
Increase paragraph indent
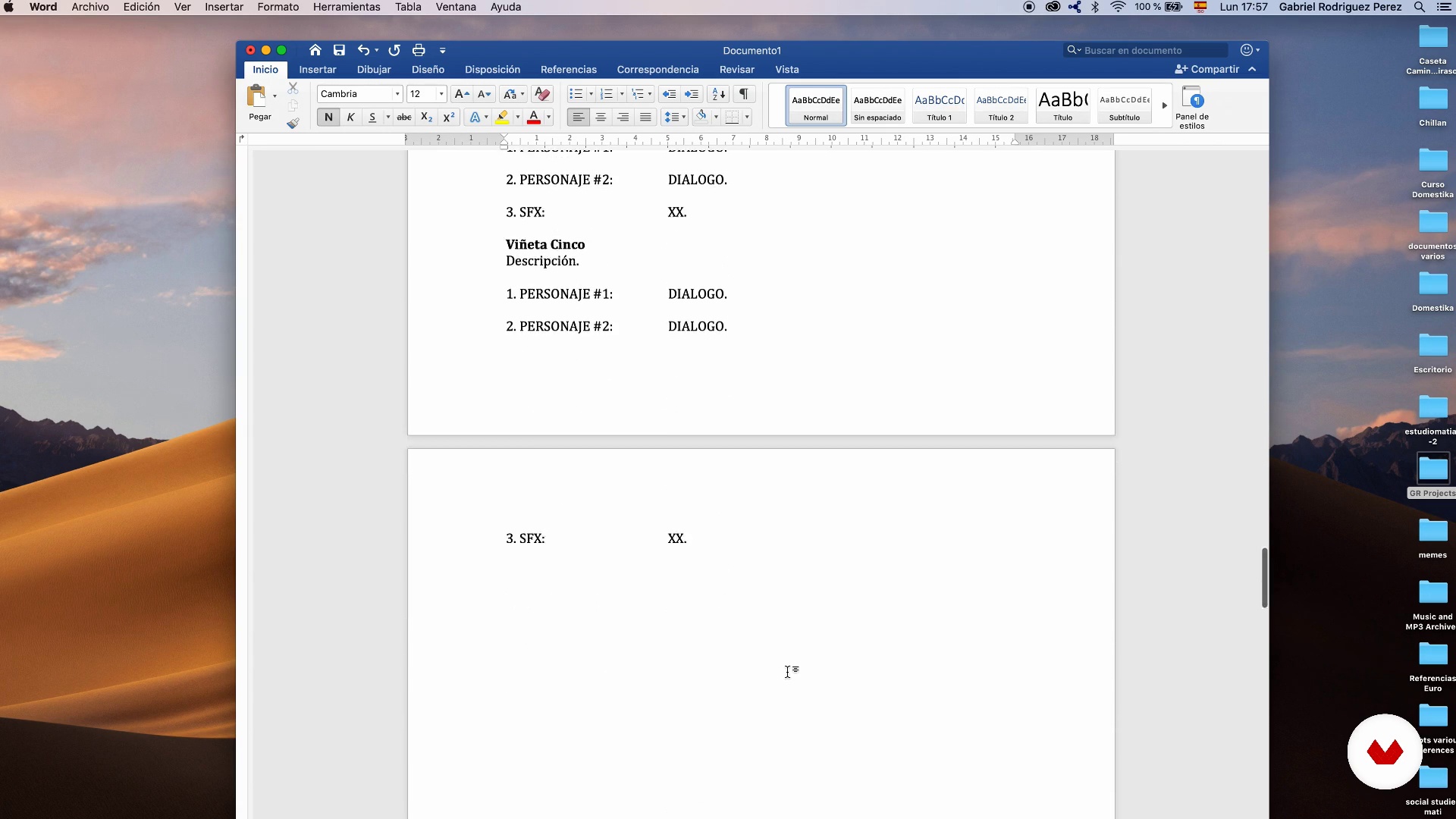click(x=692, y=94)
